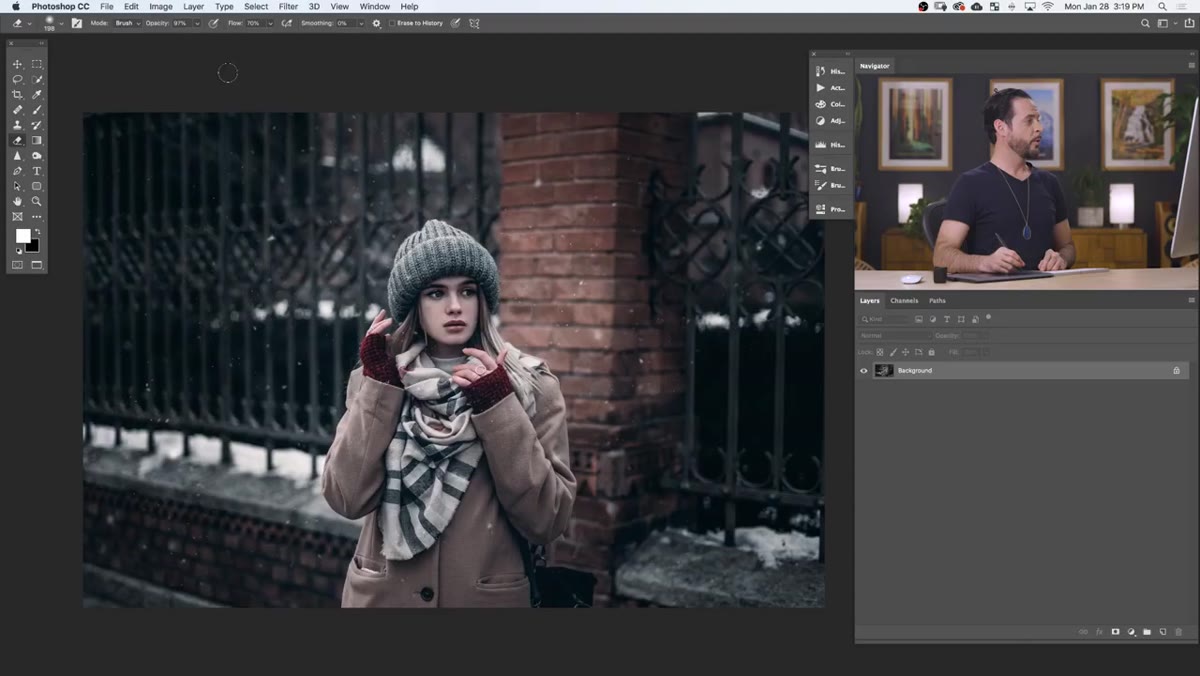Open the Layer menu
The height and width of the screenshot is (676, 1200).
[194, 6]
